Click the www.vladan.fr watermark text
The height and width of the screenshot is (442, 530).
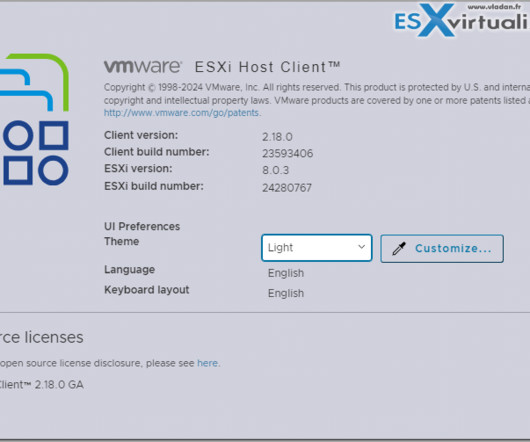tap(494, 7)
